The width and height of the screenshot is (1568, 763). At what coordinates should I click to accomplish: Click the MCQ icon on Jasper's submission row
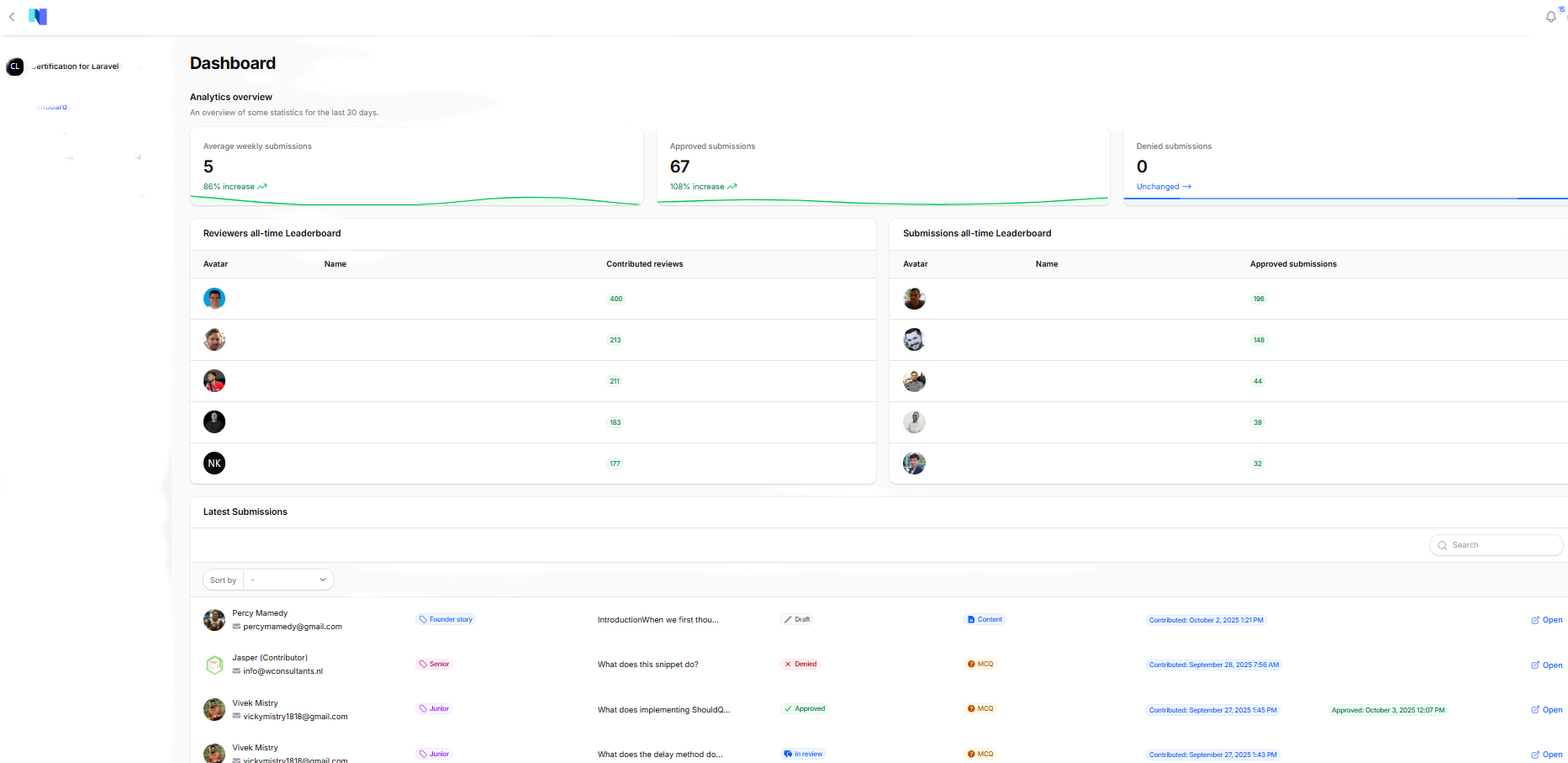[x=972, y=664]
